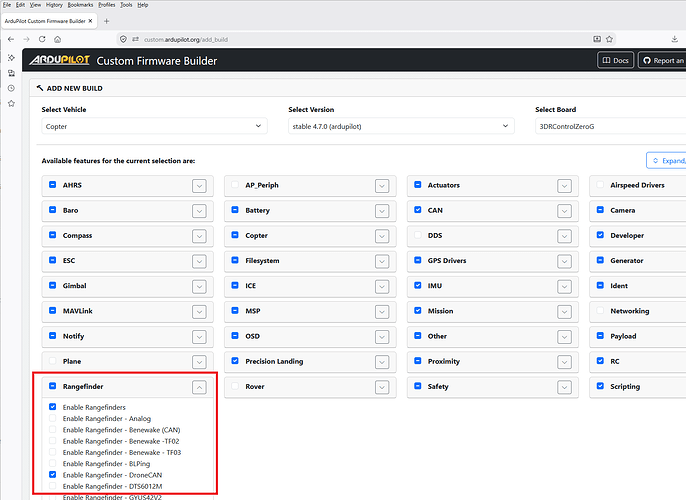This screenshot has width=686, height=500.
Task: Expand the AHRS category chevron
Action: point(199,186)
